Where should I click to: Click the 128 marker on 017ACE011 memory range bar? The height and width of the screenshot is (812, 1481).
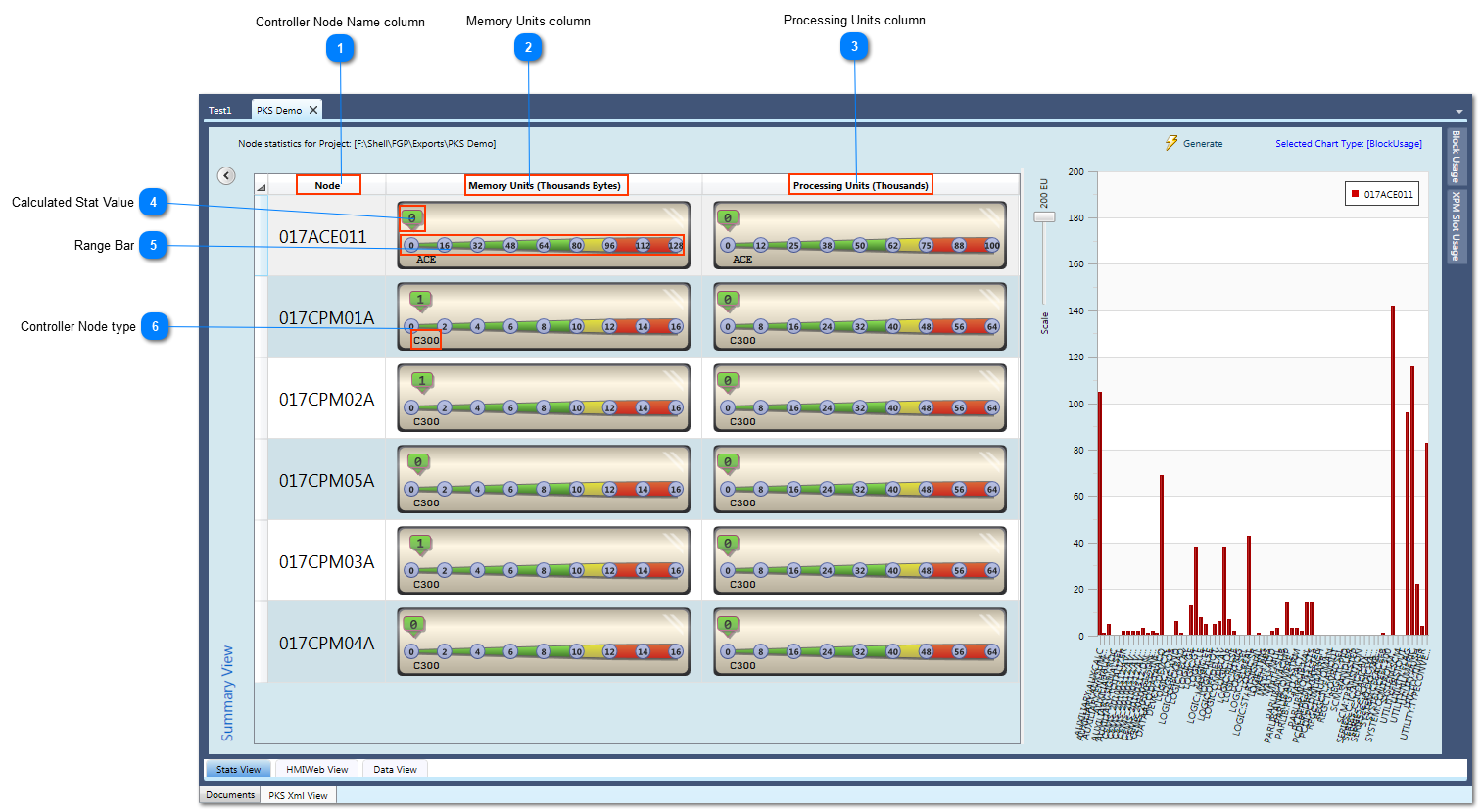[x=675, y=246]
